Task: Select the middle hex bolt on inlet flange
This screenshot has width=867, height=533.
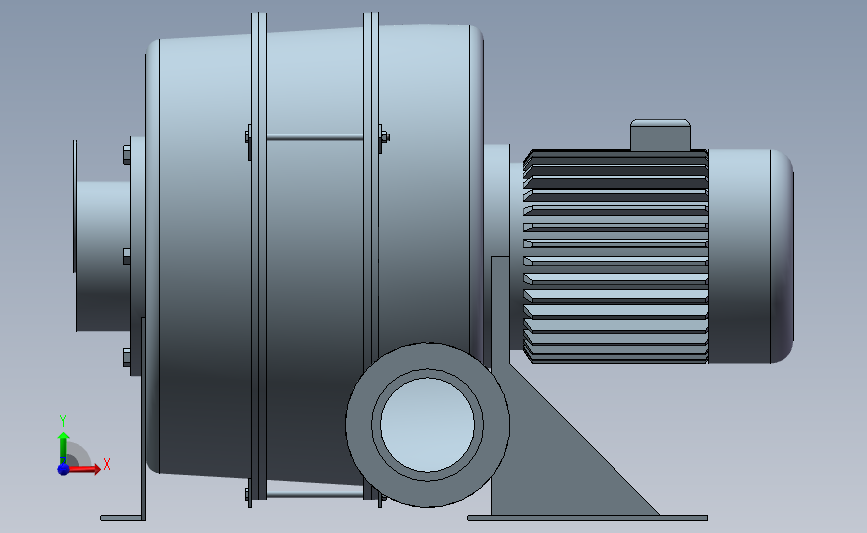Action: (x=127, y=257)
